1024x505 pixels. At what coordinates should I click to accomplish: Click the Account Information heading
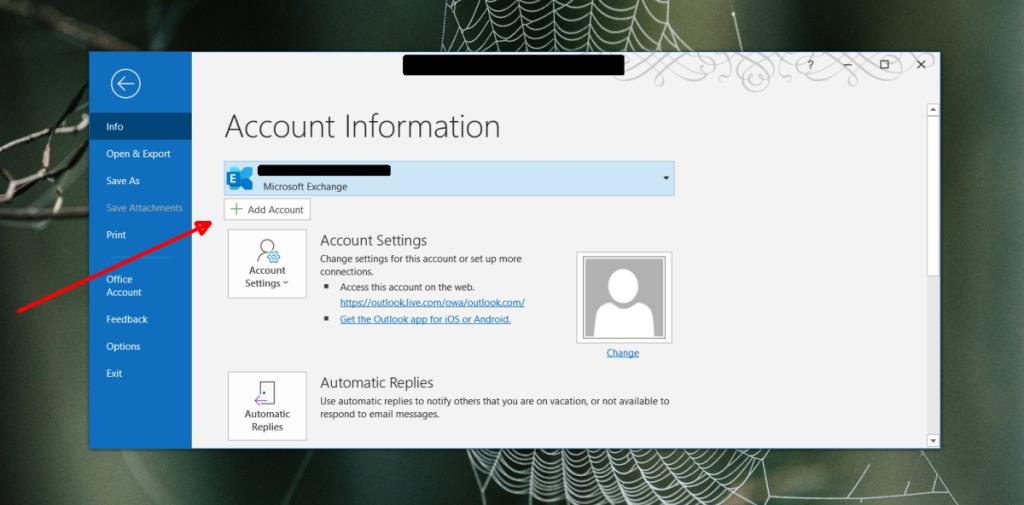[x=362, y=127]
